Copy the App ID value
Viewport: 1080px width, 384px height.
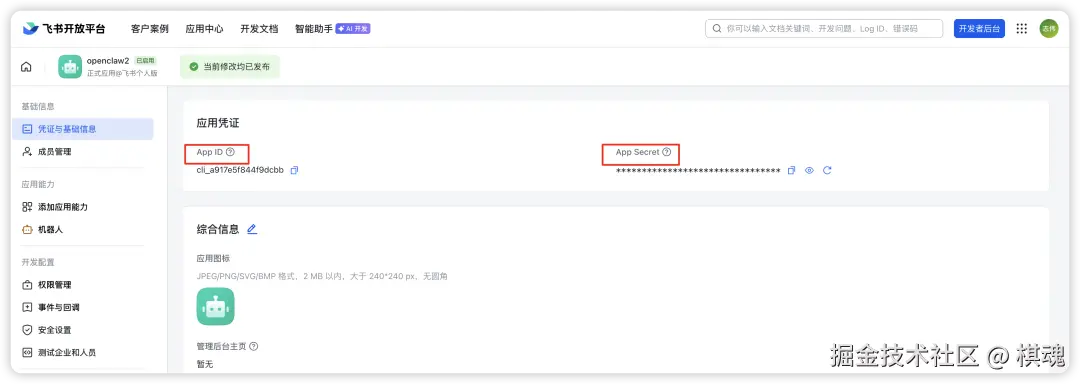[x=294, y=170]
